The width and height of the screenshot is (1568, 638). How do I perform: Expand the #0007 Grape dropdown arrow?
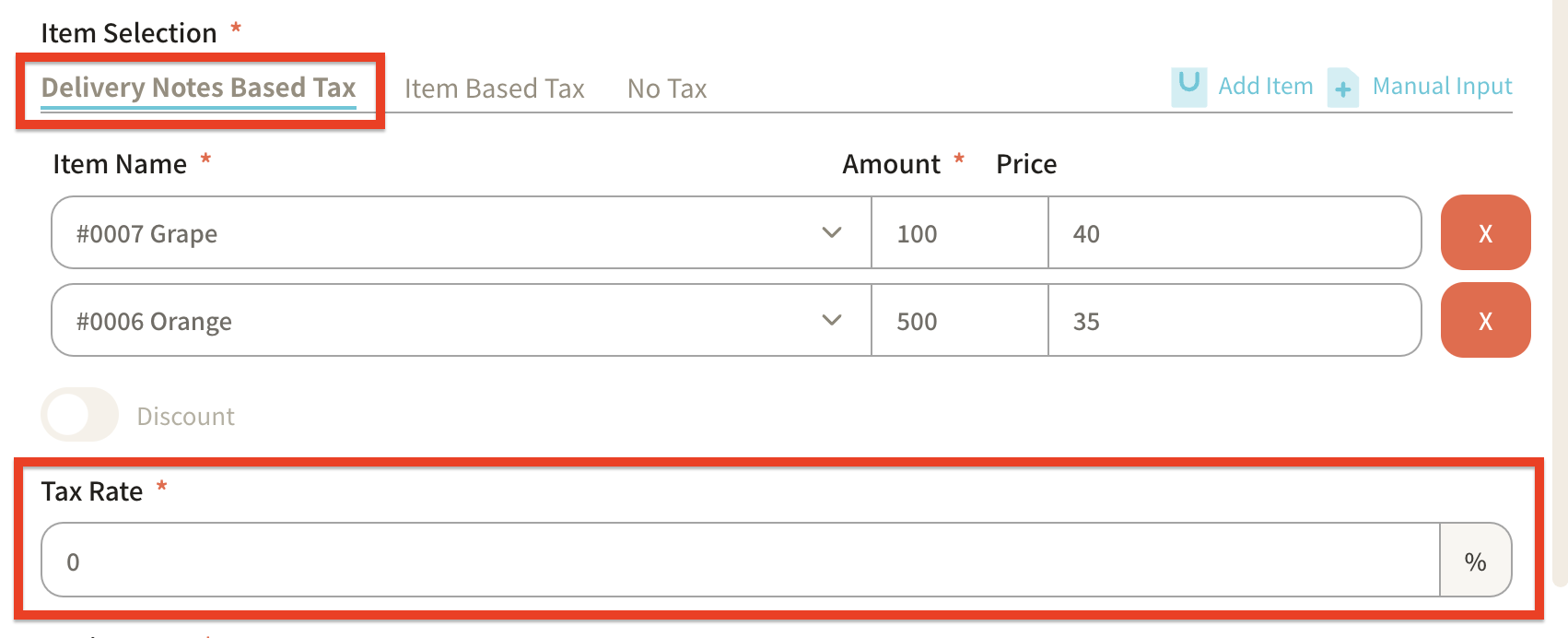(831, 232)
